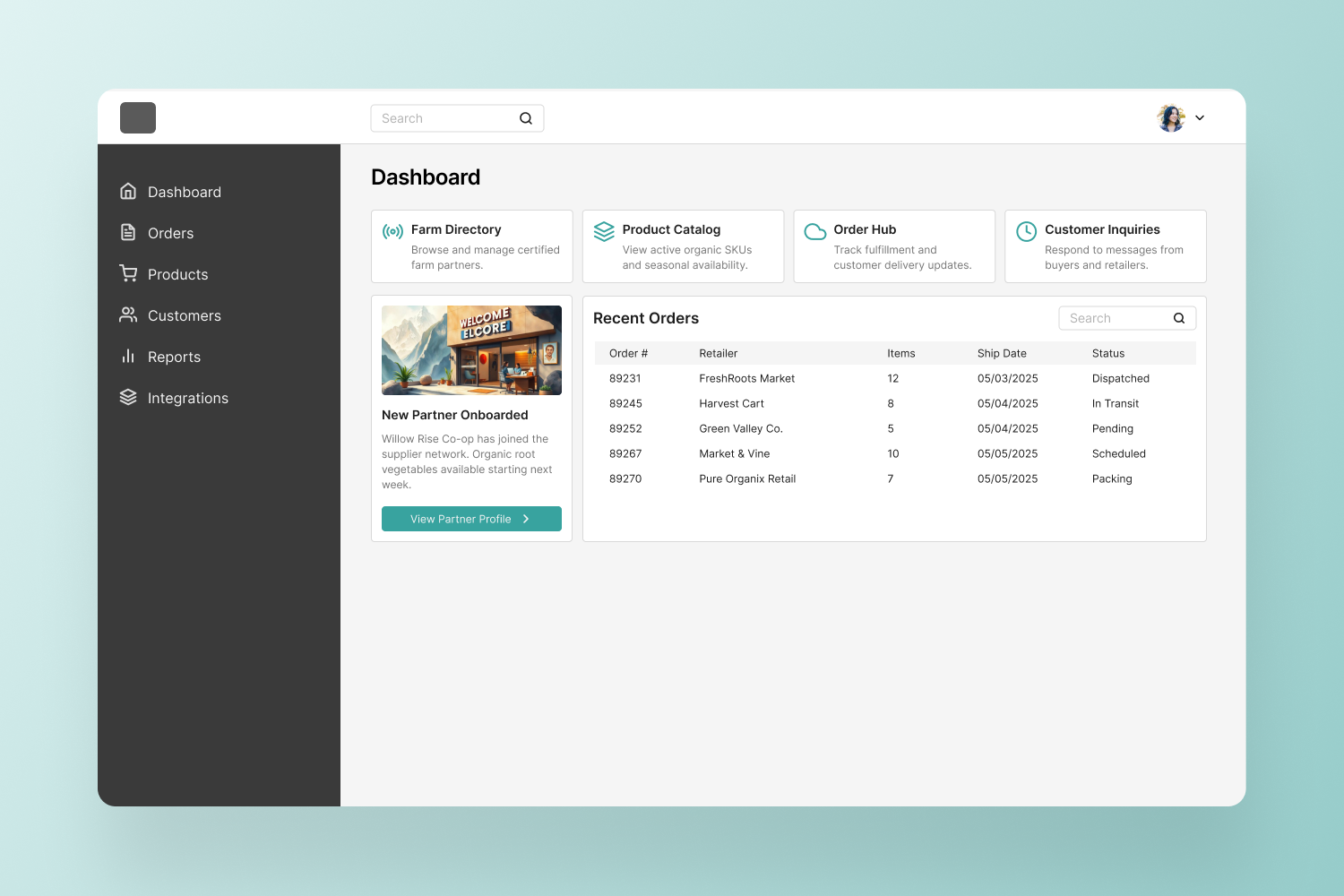
Task: Select order number 89231
Action: pos(625,378)
